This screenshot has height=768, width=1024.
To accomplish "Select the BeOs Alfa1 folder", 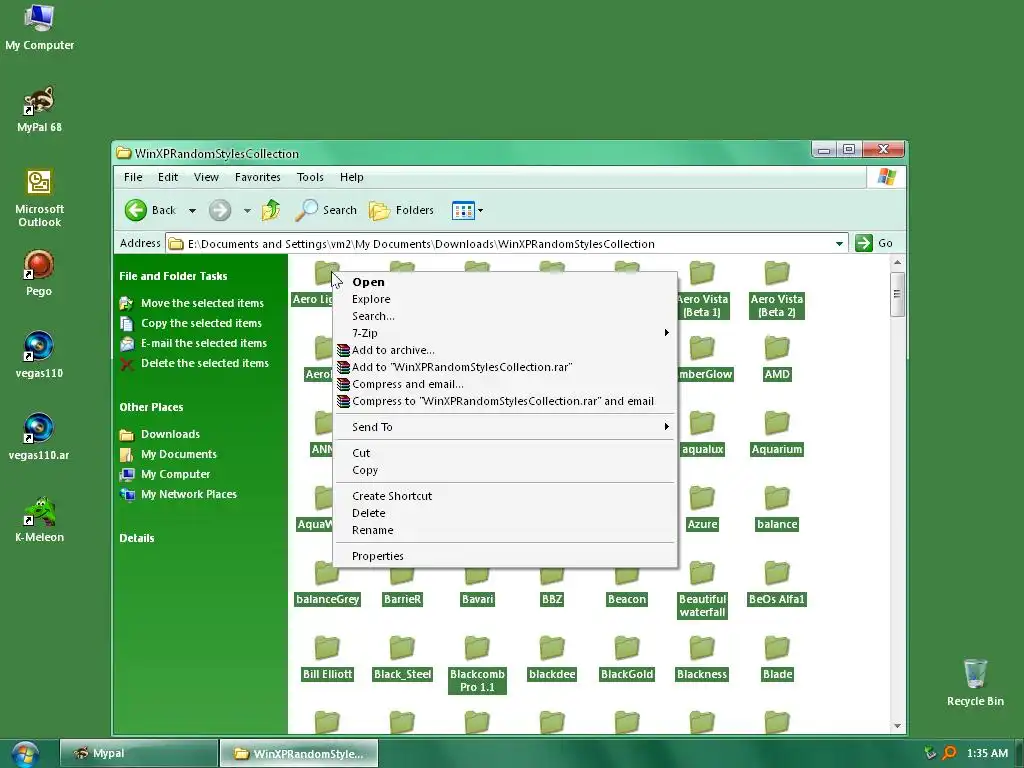I will [x=776, y=583].
